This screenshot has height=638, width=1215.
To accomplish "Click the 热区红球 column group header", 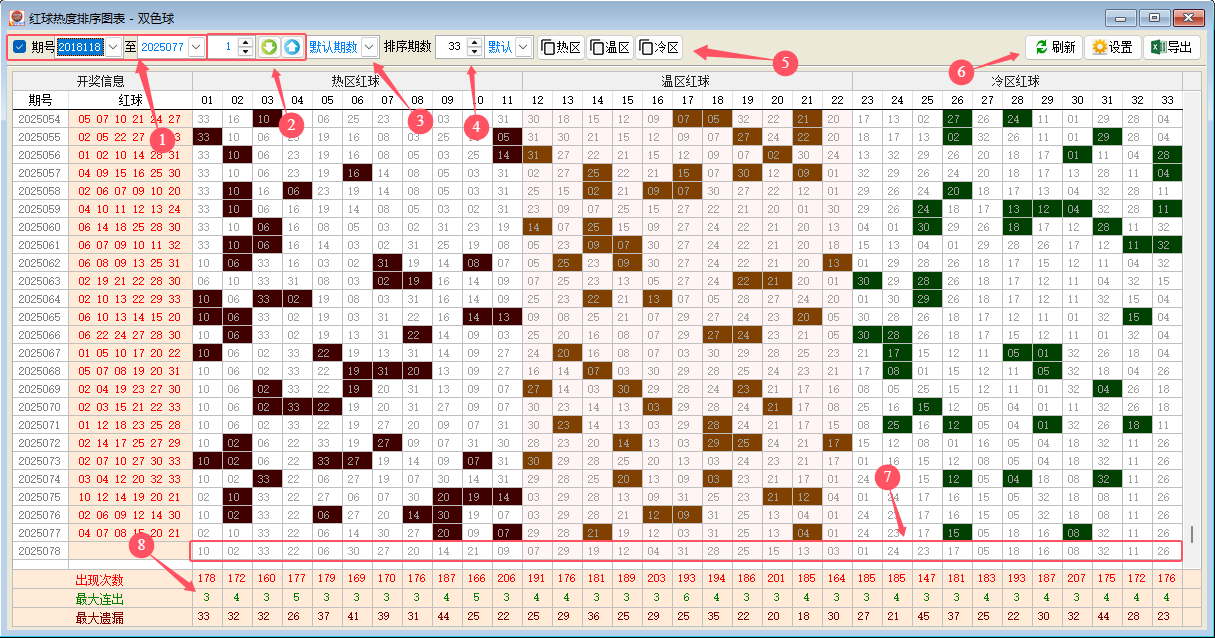I will 355,81.
